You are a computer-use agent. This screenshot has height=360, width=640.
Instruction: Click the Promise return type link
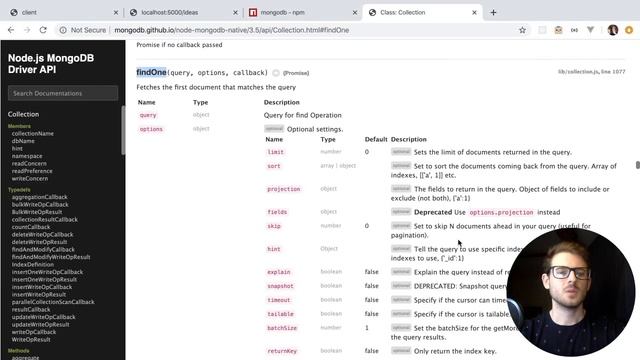[296, 73]
